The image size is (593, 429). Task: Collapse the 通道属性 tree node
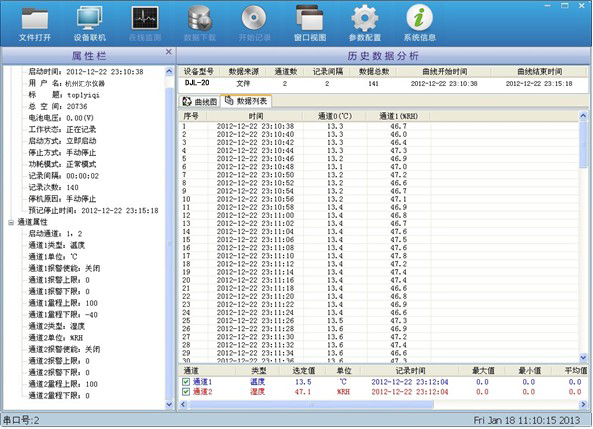pos(11,222)
